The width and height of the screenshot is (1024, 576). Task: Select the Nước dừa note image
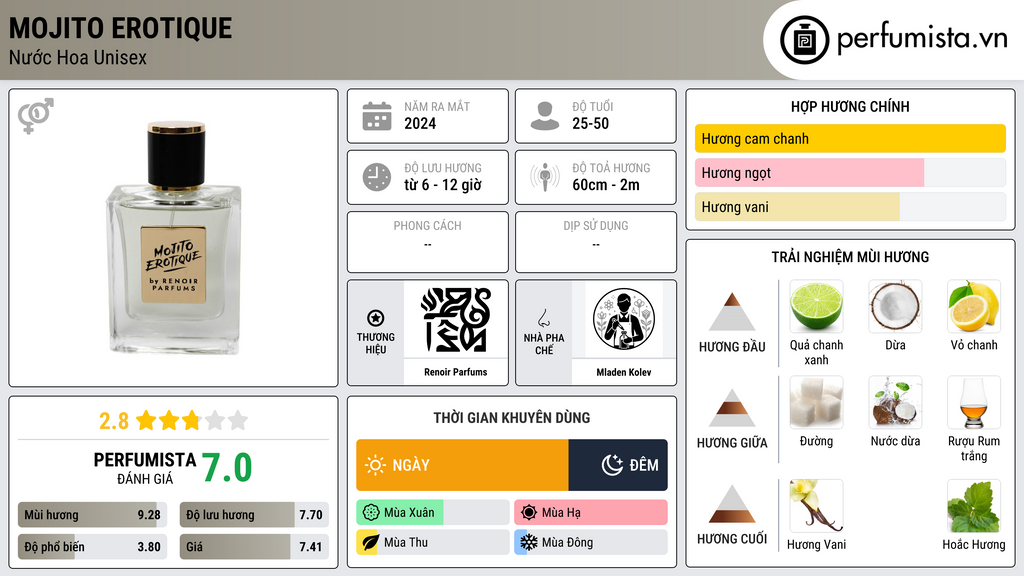895,402
